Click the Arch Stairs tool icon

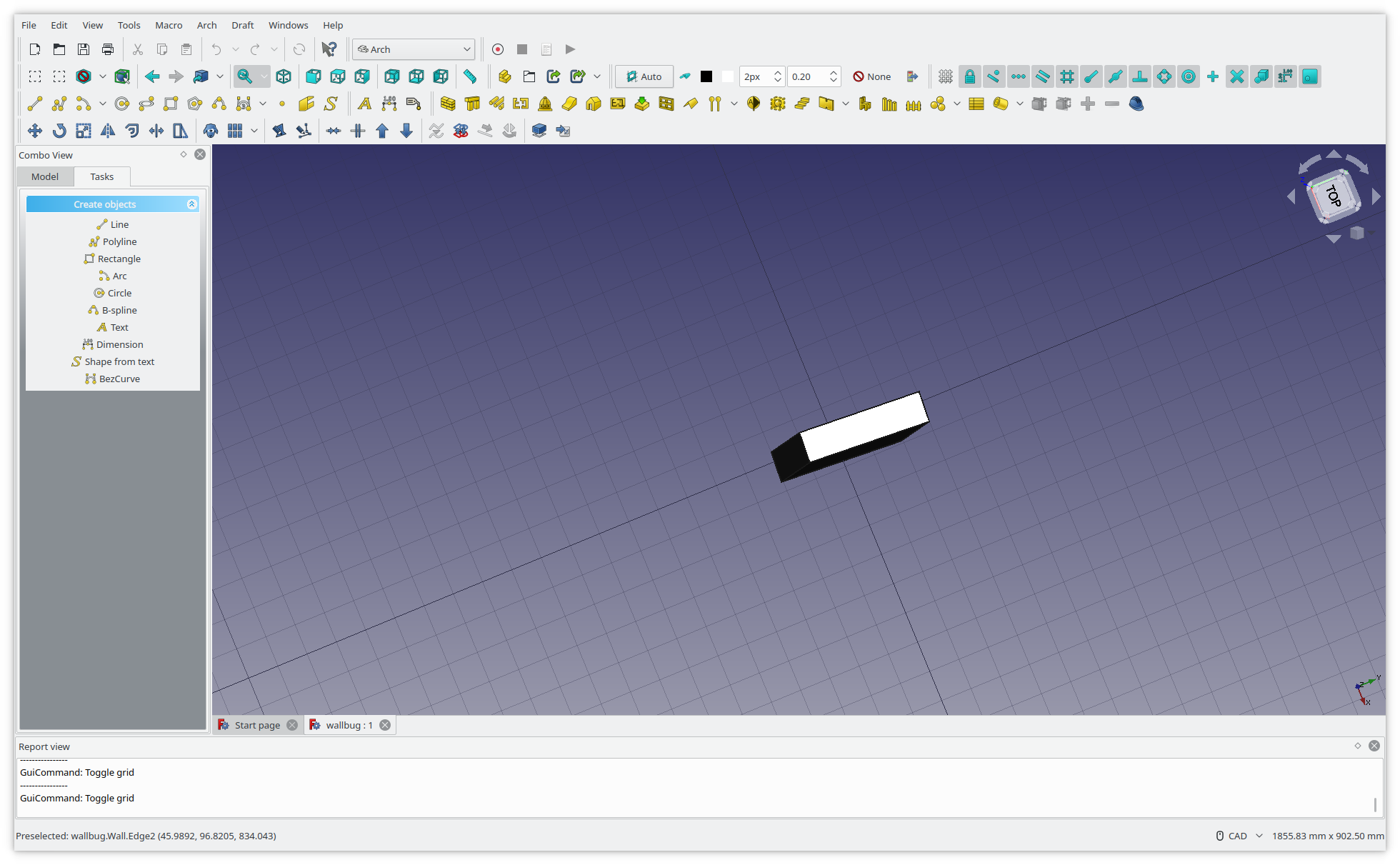802,104
